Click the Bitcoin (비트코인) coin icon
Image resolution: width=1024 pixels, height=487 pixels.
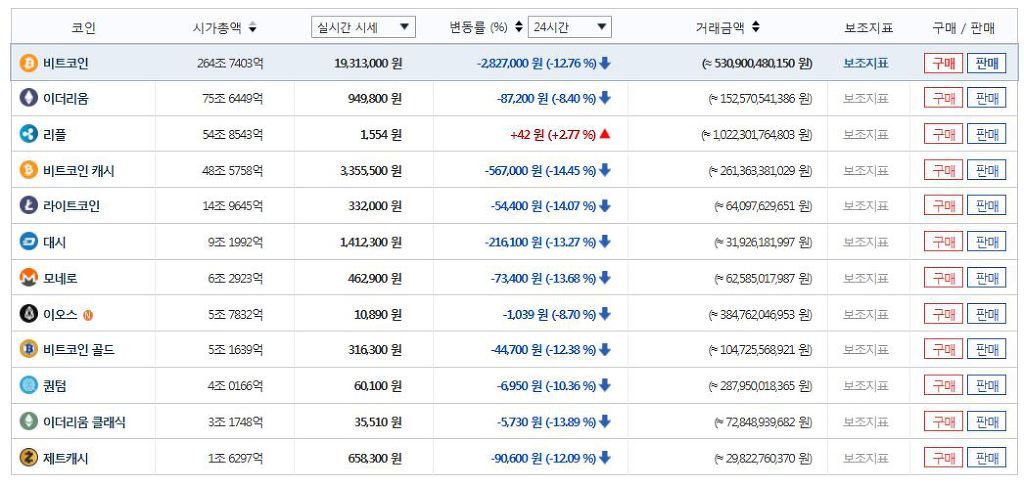[29, 63]
